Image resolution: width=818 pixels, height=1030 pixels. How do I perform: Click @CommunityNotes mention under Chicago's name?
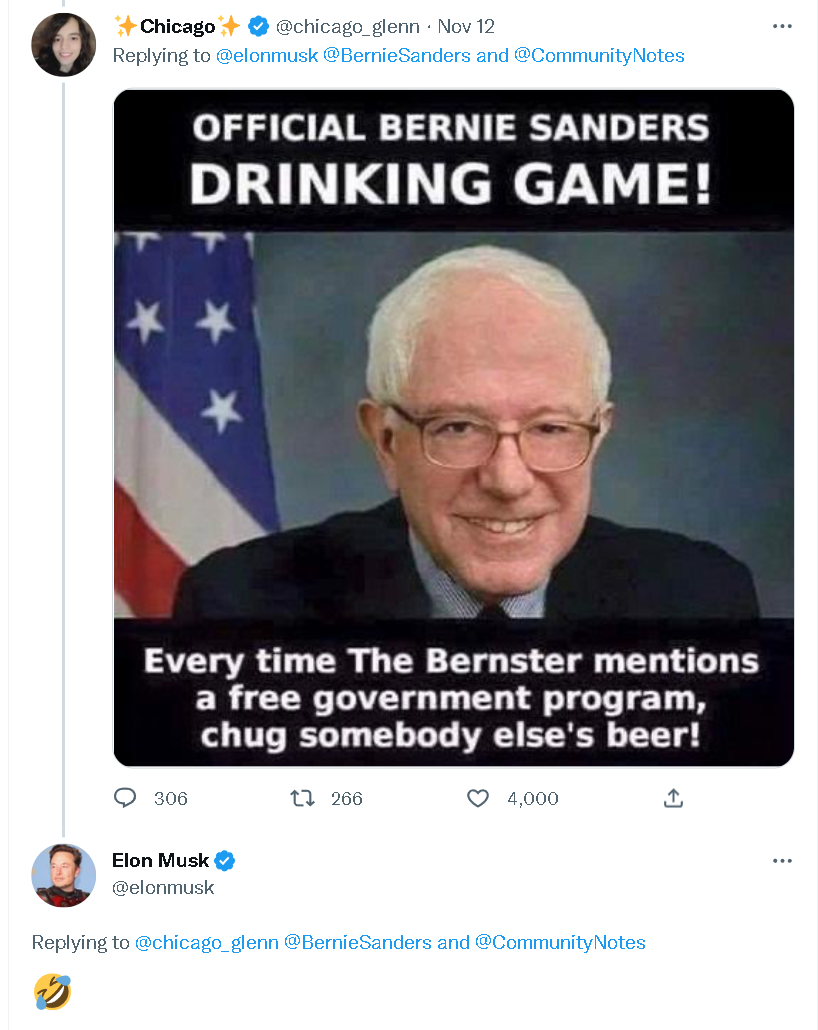point(599,56)
